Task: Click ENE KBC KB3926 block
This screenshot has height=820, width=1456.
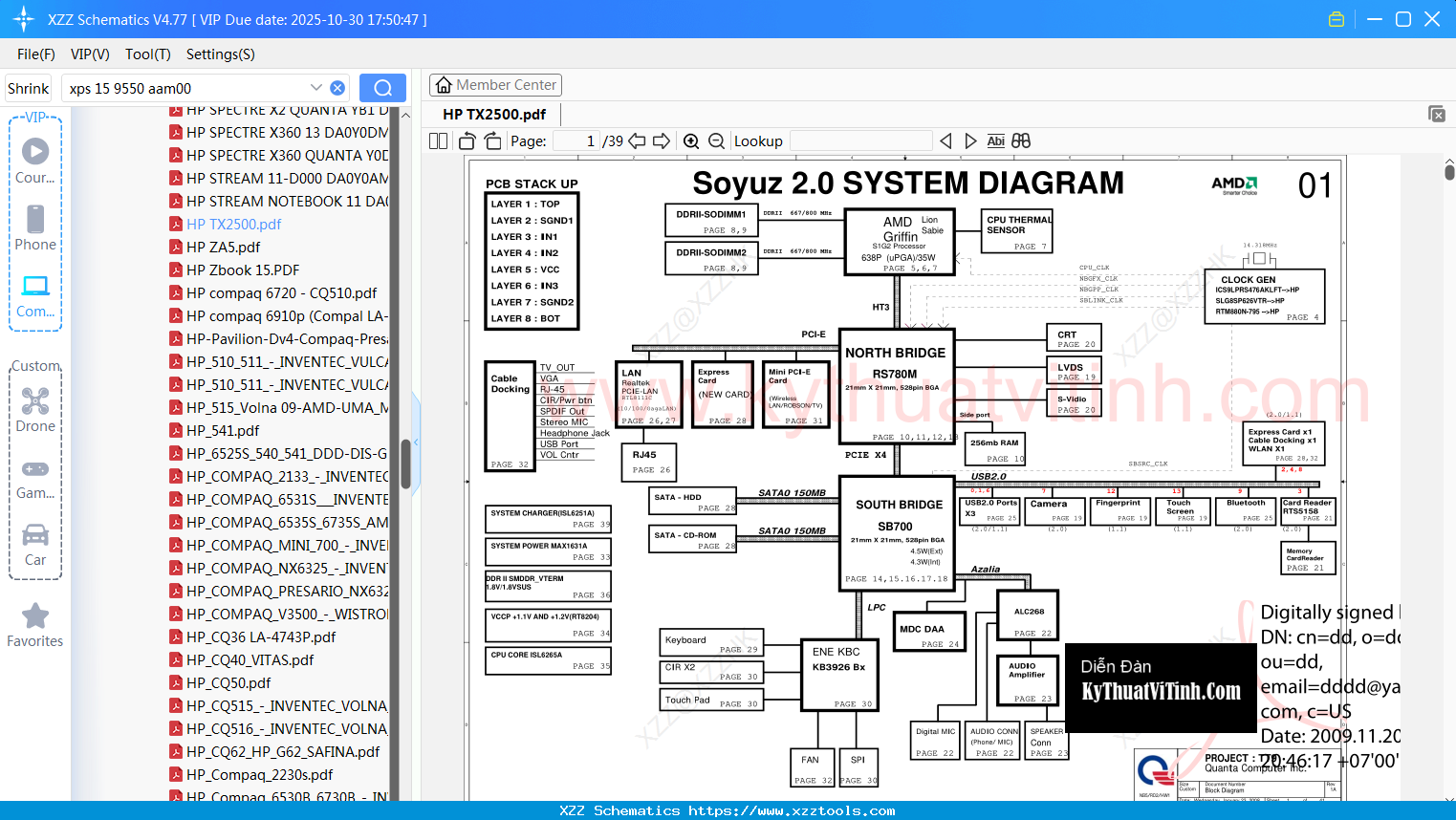Action: [x=838, y=675]
